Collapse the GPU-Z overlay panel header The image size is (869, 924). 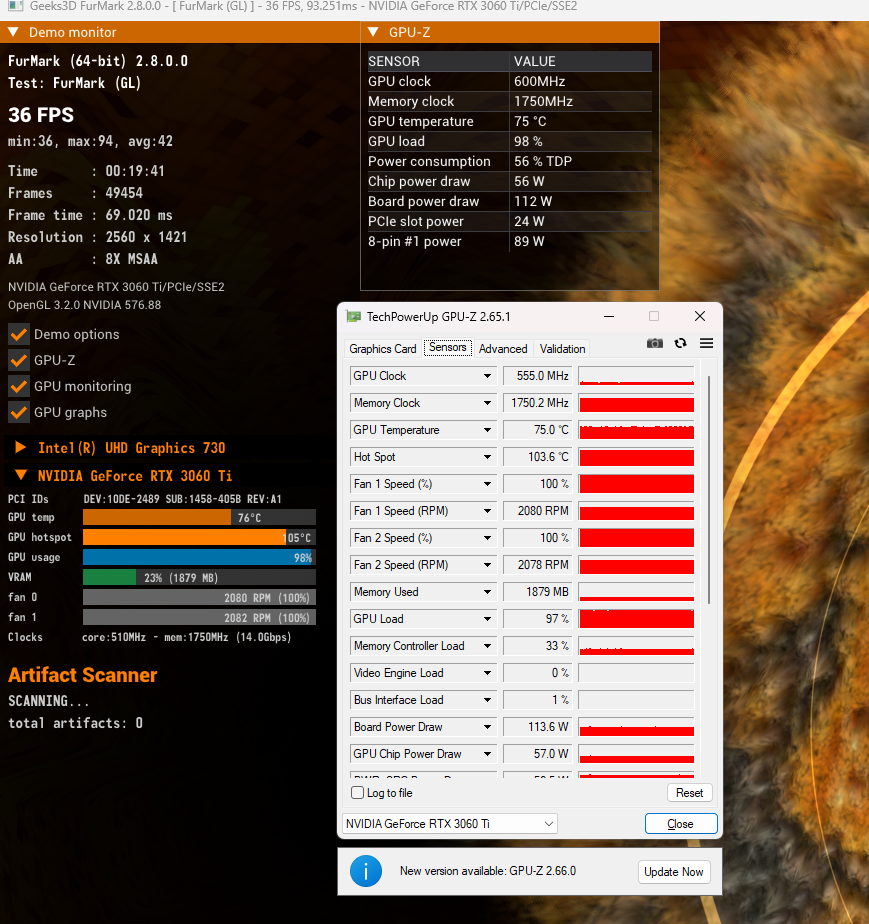click(x=373, y=32)
